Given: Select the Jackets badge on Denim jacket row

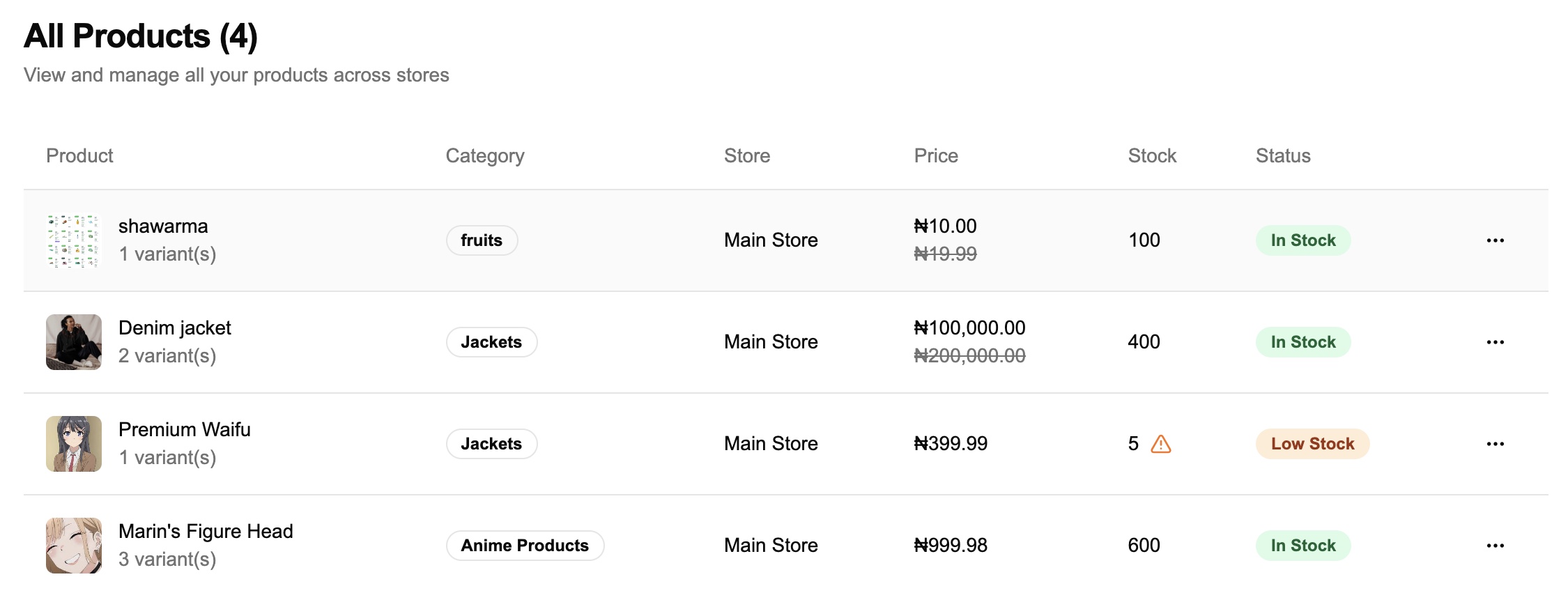Looking at the screenshot, I should [491, 342].
